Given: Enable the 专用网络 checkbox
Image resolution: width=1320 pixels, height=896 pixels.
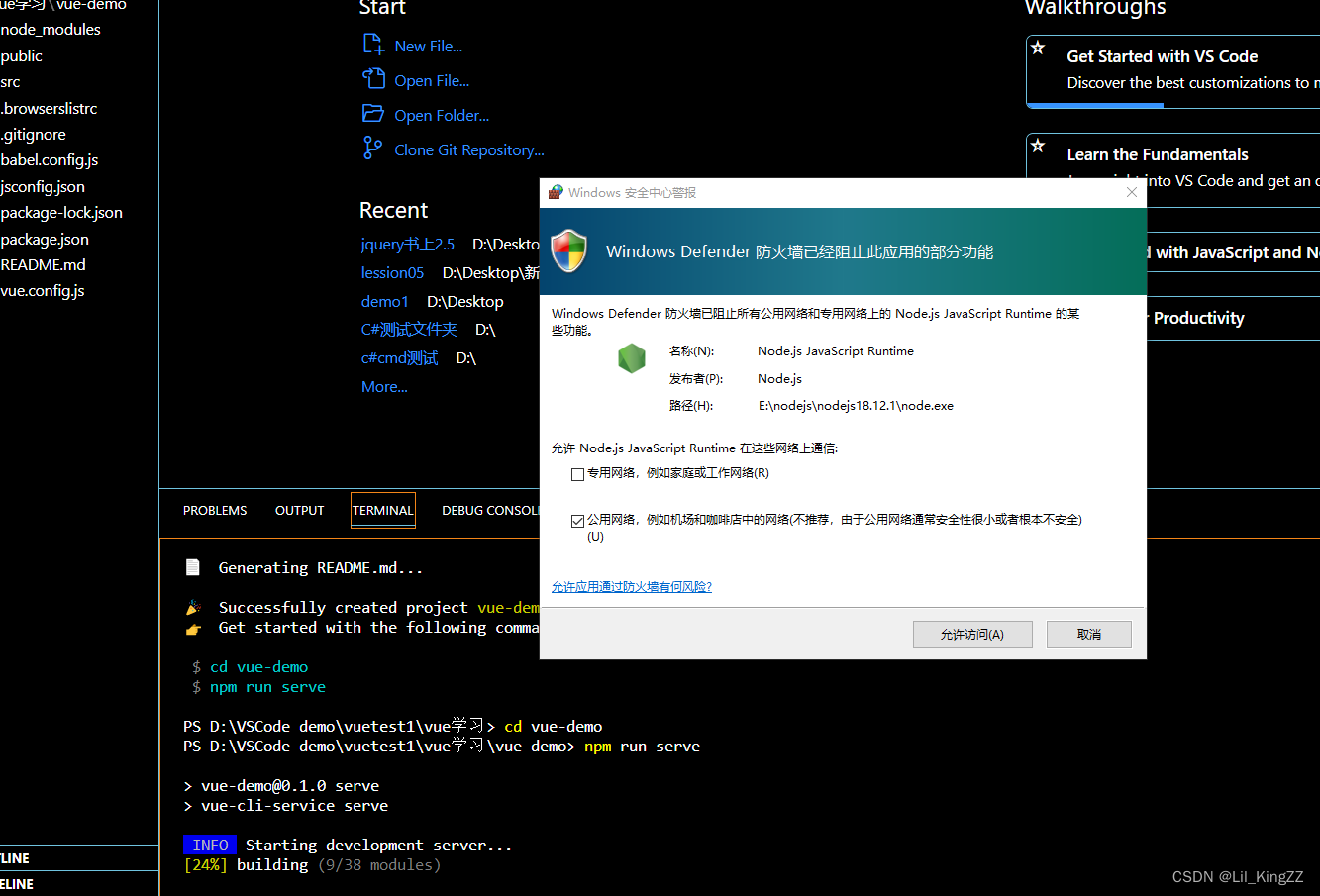Looking at the screenshot, I should 577,474.
